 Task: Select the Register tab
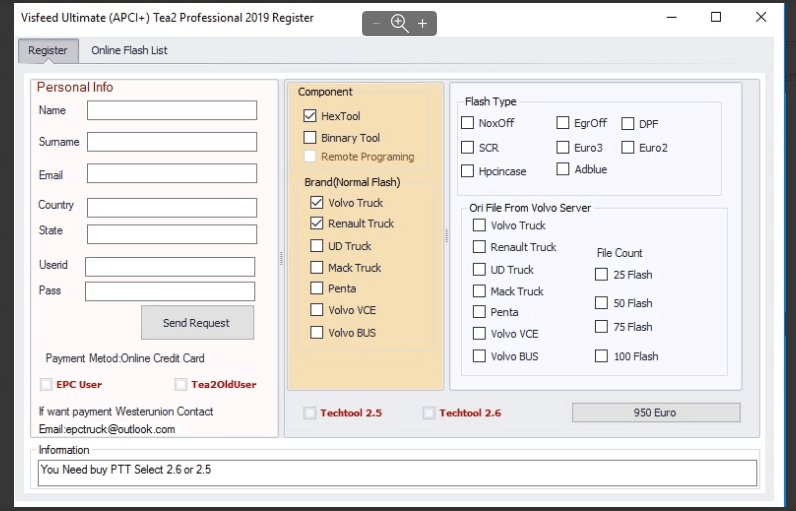pos(48,50)
